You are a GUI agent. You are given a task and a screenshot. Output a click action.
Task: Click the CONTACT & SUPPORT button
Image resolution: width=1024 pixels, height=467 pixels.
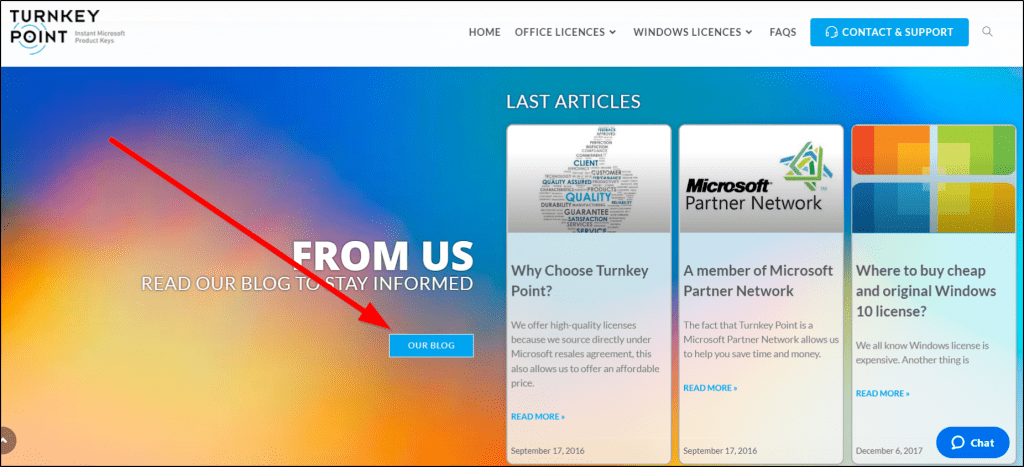(x=889, y=32)
